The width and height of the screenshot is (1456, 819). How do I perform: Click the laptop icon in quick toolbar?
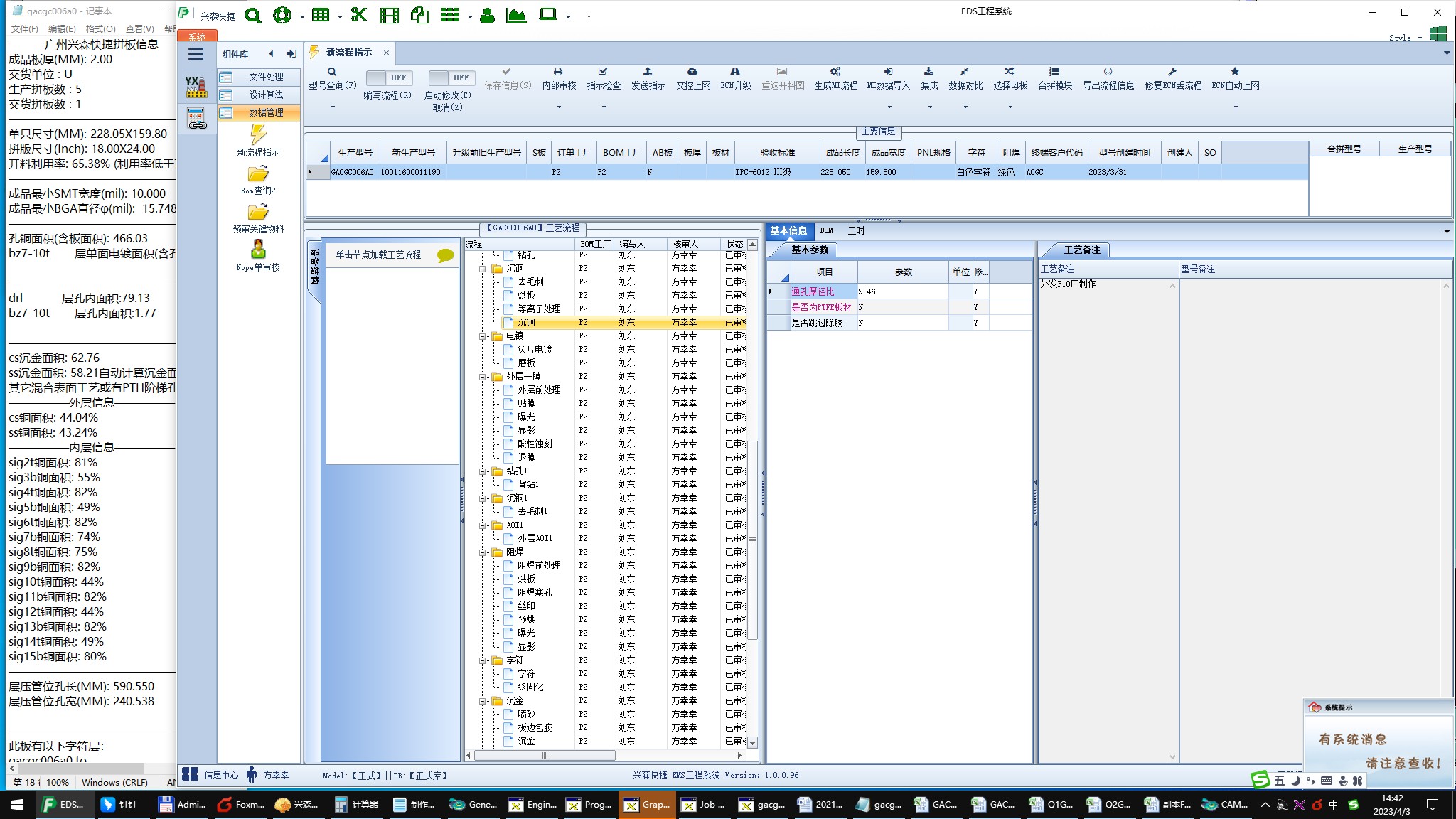point(547,14)
